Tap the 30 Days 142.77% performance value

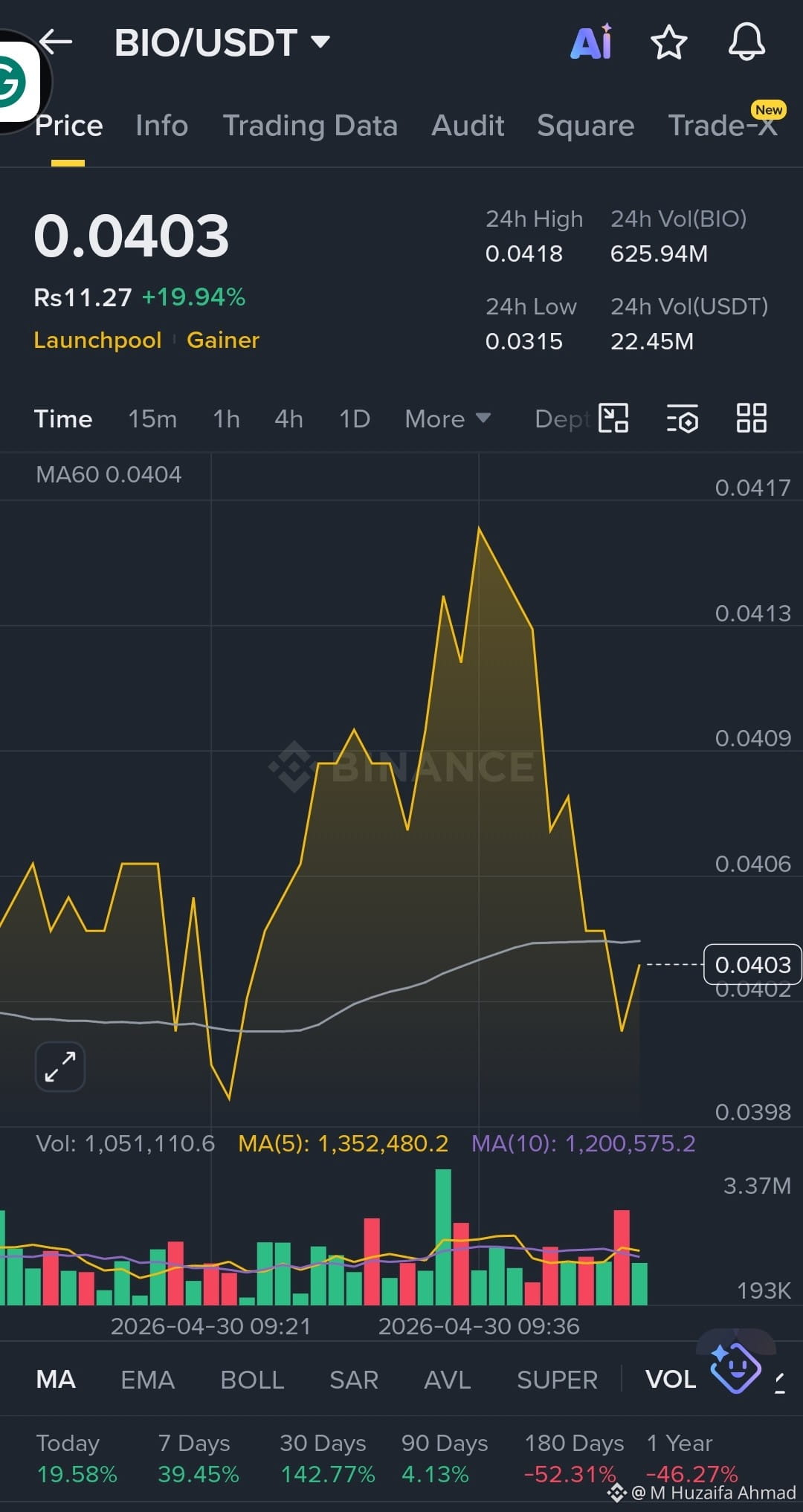[328, 1474]
